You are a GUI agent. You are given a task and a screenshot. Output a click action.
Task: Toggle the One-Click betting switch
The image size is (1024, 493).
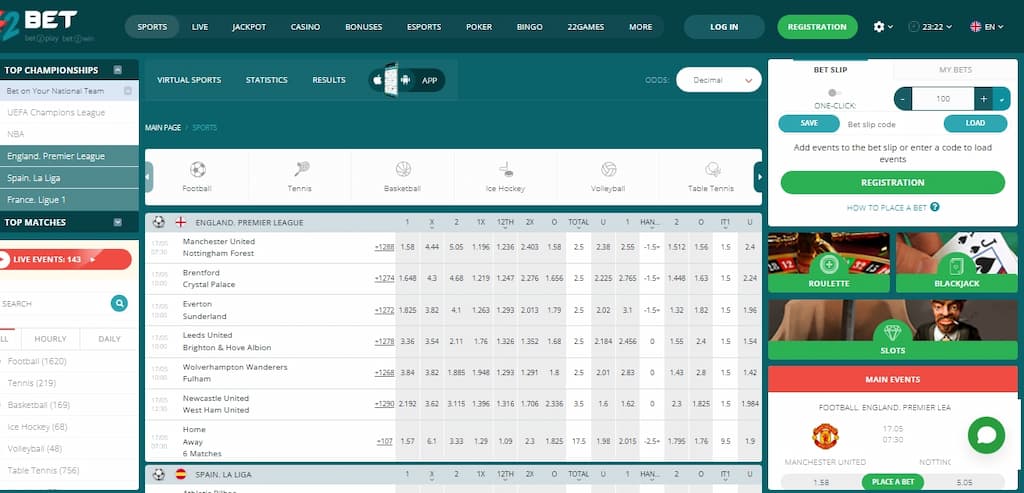835,93
